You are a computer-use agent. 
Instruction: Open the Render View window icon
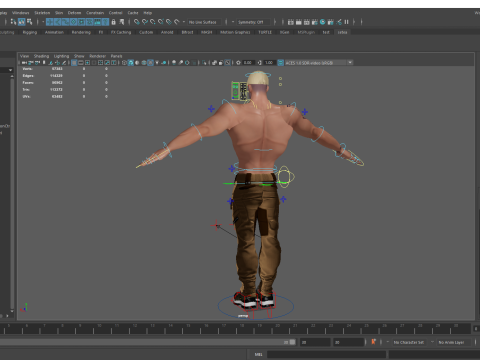[291, 22]
